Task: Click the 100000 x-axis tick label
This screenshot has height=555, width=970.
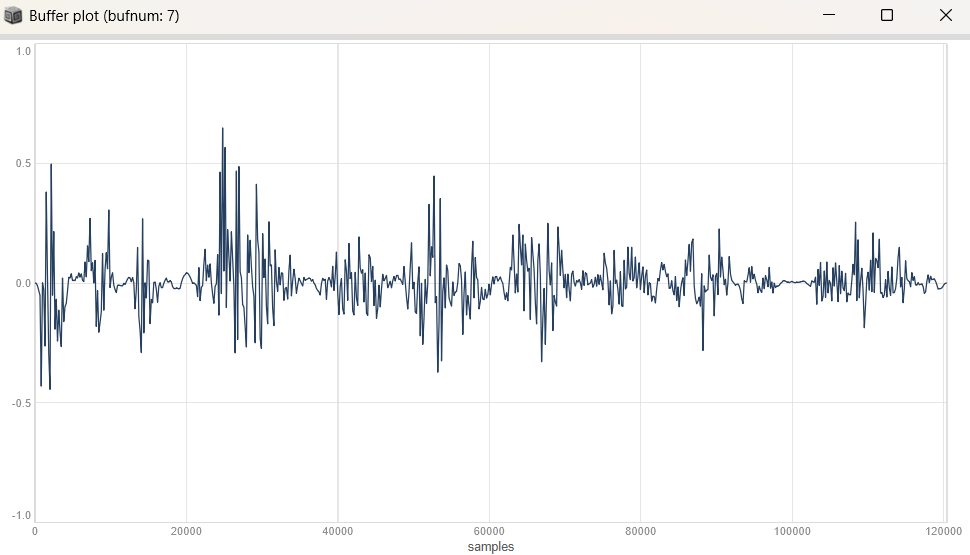Action: tap(792, 531)
